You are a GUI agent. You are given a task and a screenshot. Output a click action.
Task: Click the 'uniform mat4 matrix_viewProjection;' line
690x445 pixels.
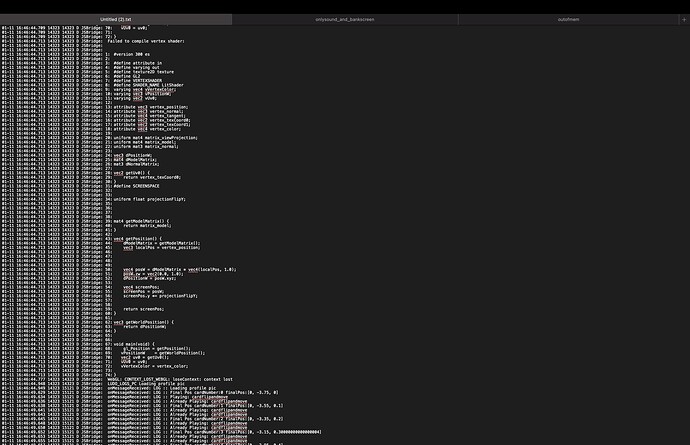[x=156, y=138]
